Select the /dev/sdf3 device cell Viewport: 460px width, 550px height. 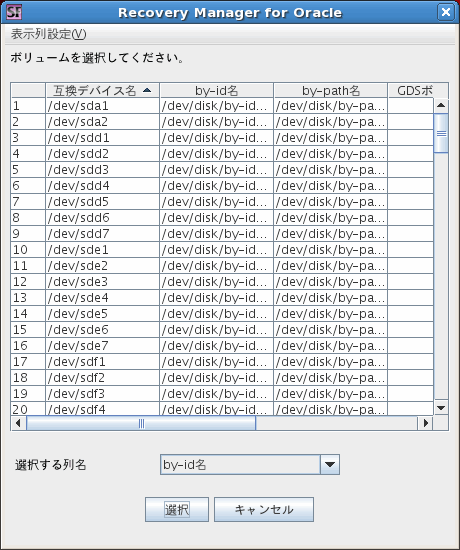[102, 394]
